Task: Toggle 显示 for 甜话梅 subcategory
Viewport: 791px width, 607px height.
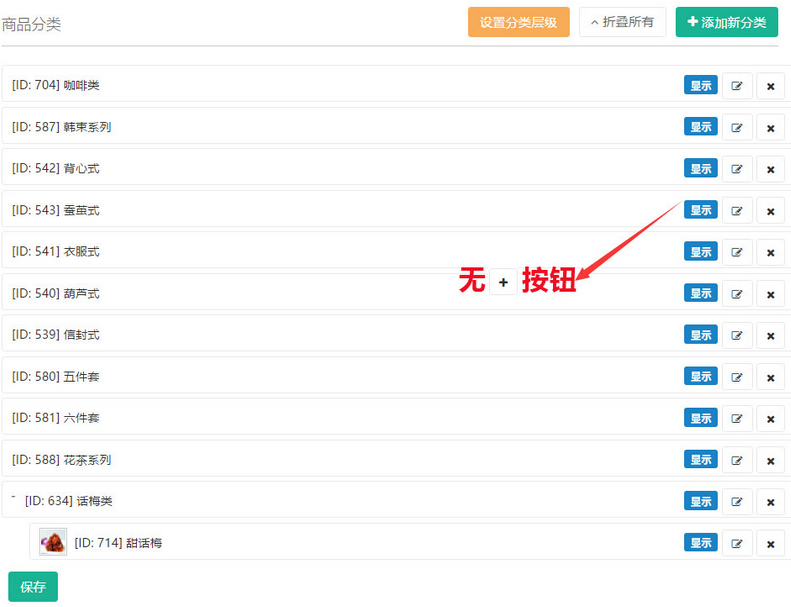Action: point(700,542)
